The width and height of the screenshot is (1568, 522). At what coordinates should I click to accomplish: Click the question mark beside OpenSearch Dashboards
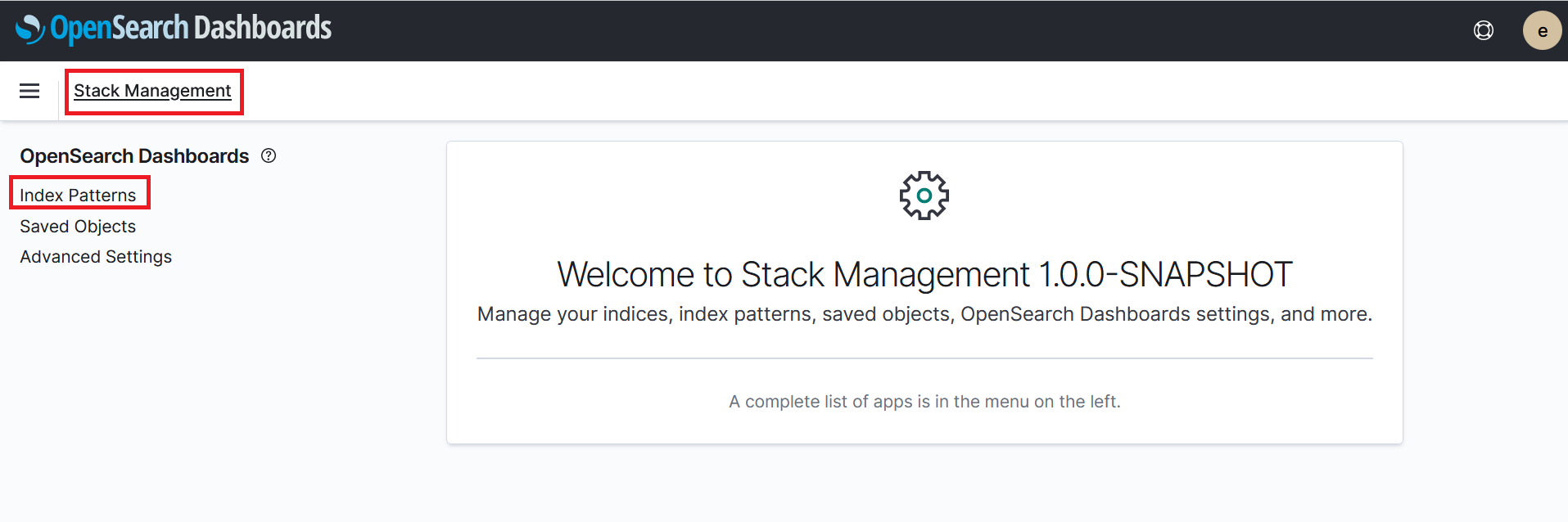[269, 155]
